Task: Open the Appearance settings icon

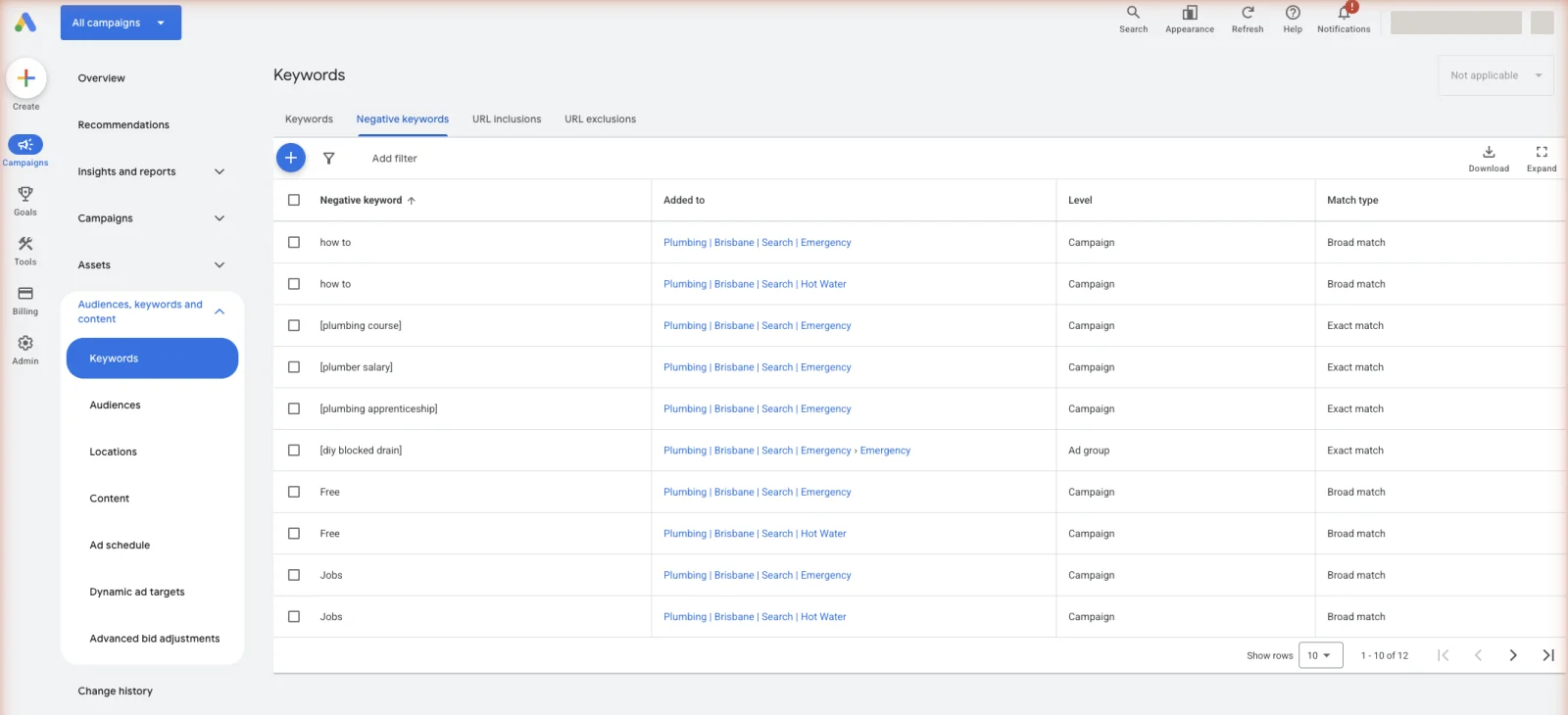Action: [x=1190, y=13]
